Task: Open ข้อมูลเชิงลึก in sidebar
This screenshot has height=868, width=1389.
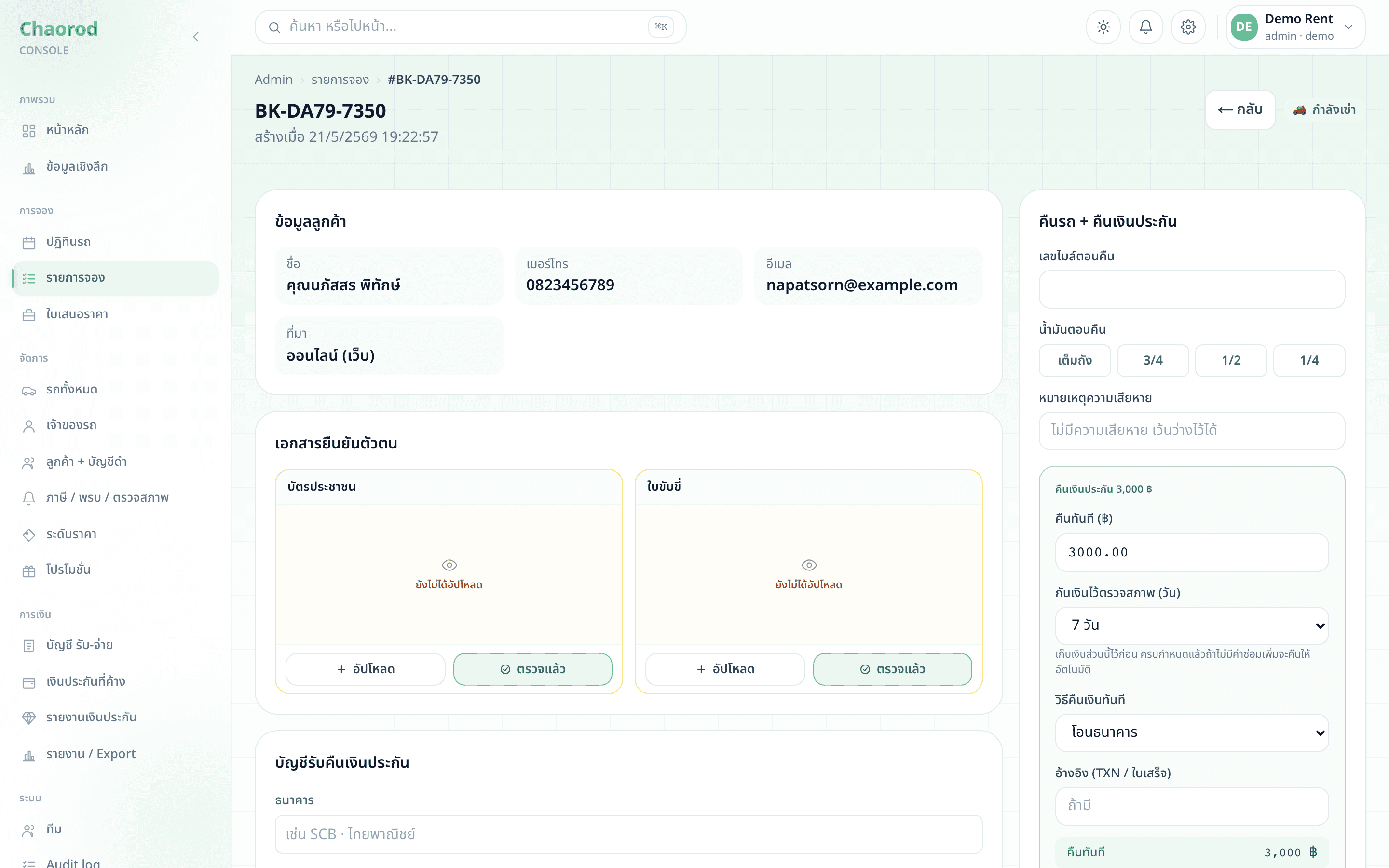Action: [x=115, y=168]
